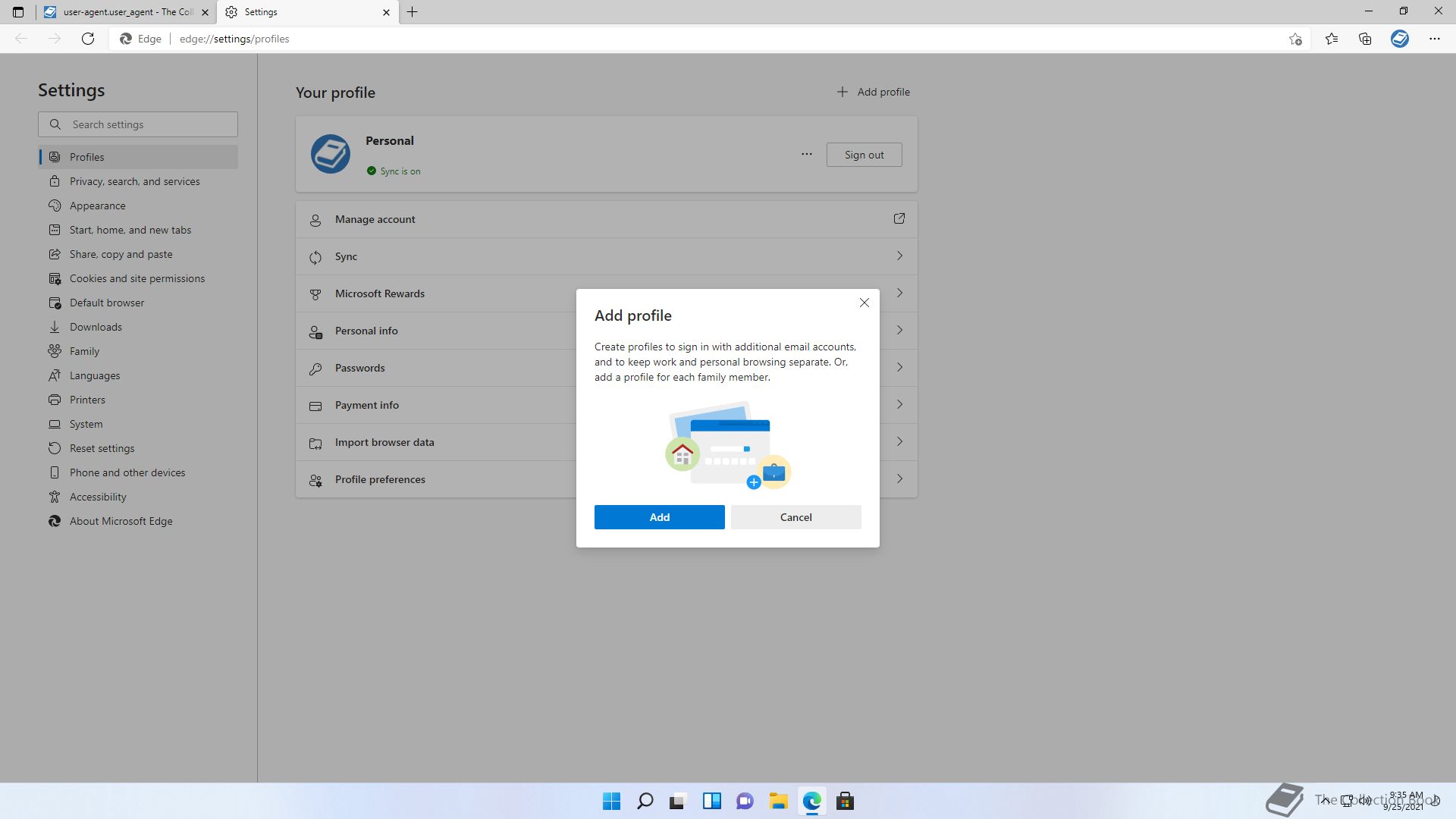Expand Profile preferences chevron

coord(899,479)
